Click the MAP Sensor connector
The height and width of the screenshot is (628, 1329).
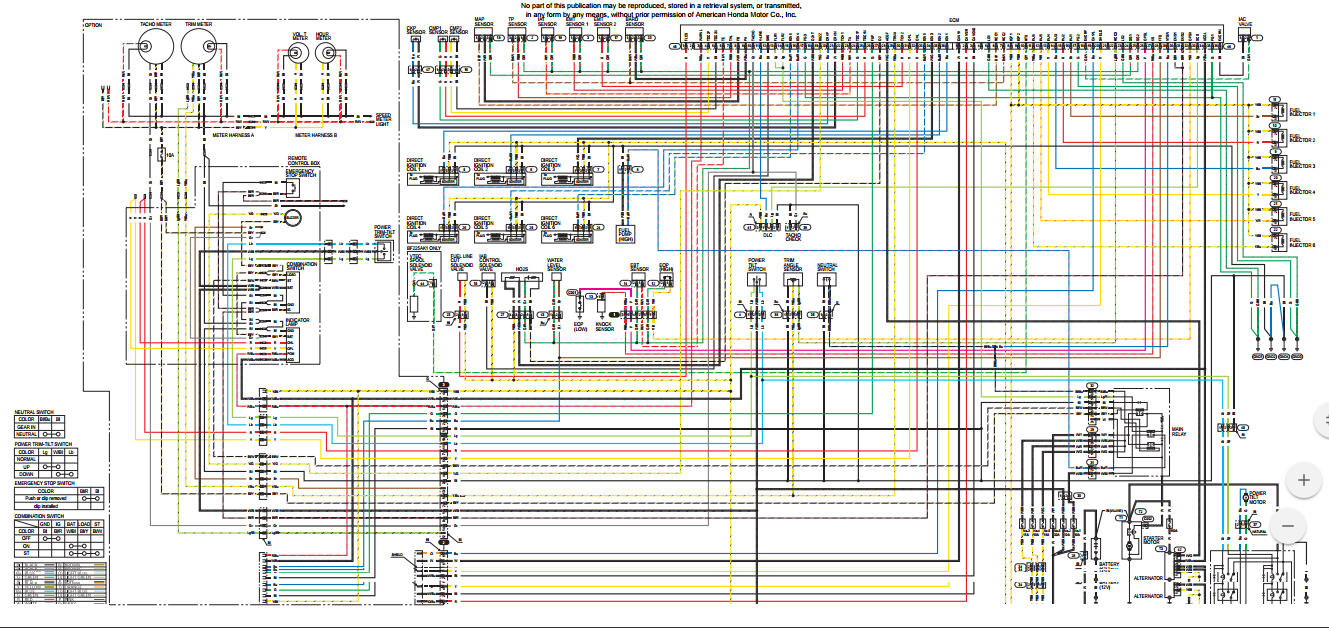click(x=482, y=37)
